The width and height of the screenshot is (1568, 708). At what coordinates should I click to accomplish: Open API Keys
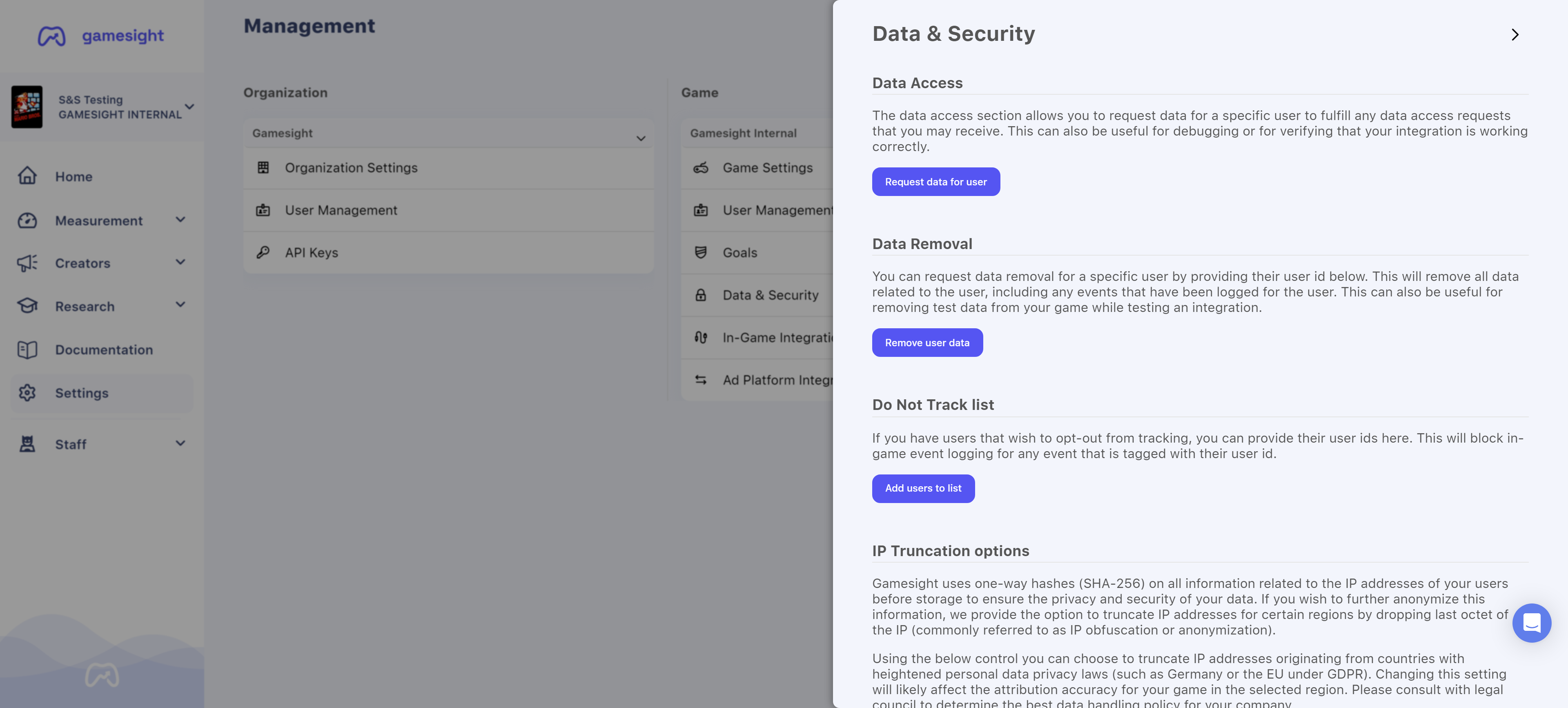click(x=449, y=253)
